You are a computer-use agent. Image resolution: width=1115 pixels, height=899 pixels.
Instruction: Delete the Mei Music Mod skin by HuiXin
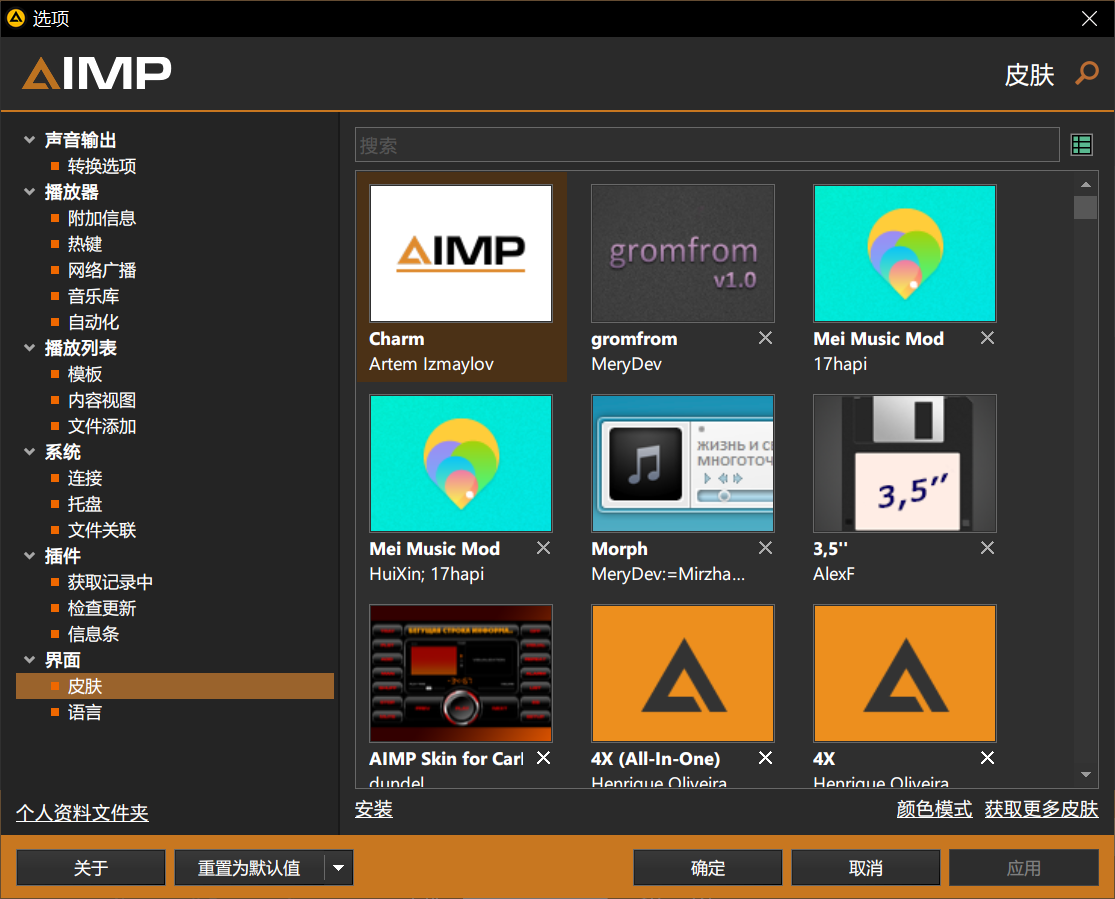click(543, 548)
